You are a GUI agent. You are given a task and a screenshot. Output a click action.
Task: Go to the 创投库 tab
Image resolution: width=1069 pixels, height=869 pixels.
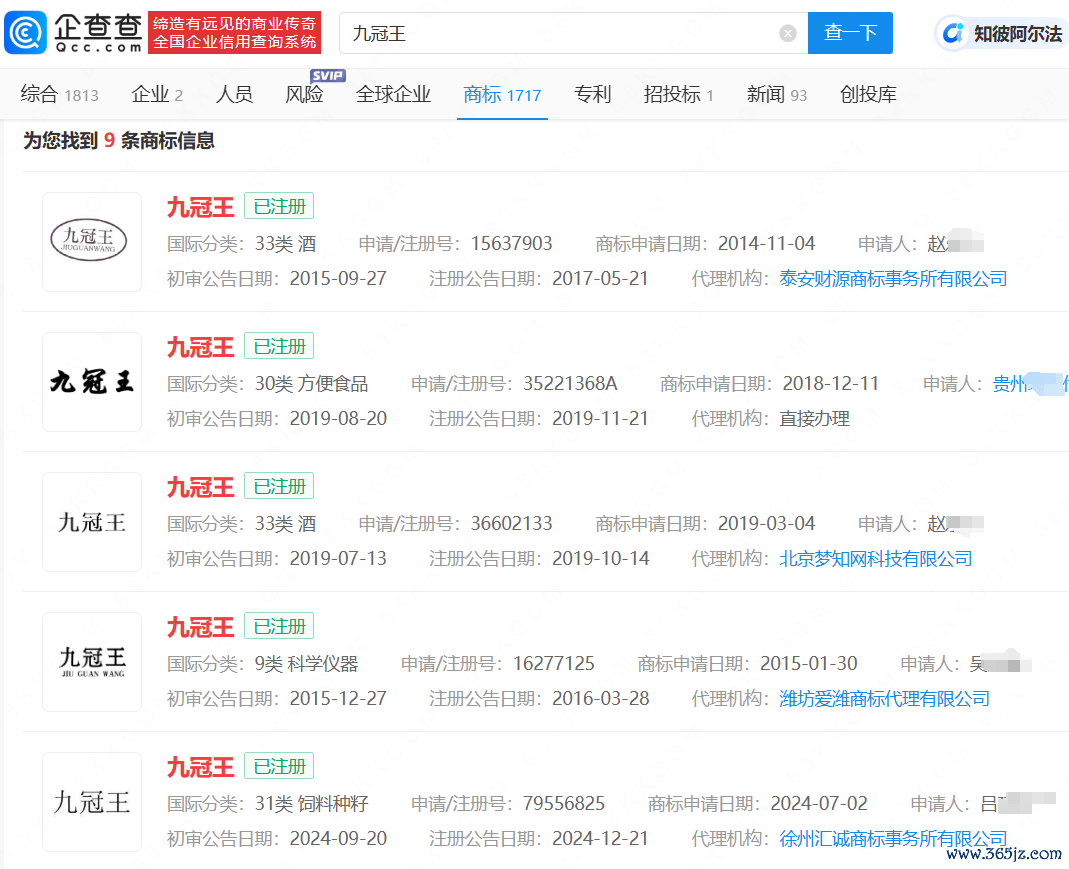tap(868, 94)
